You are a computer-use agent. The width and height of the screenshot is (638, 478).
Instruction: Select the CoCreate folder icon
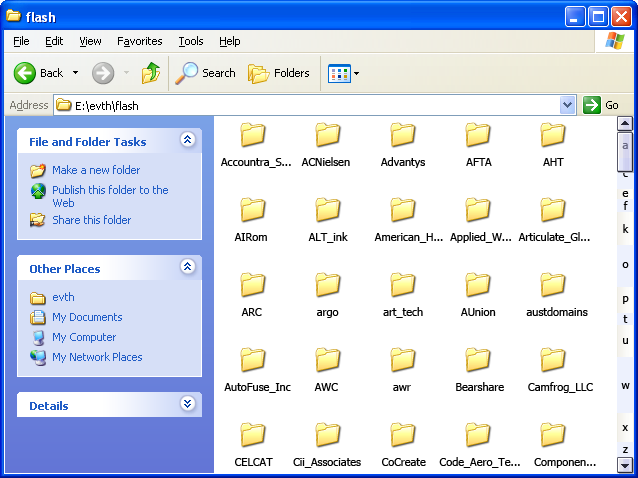point(402,434)
